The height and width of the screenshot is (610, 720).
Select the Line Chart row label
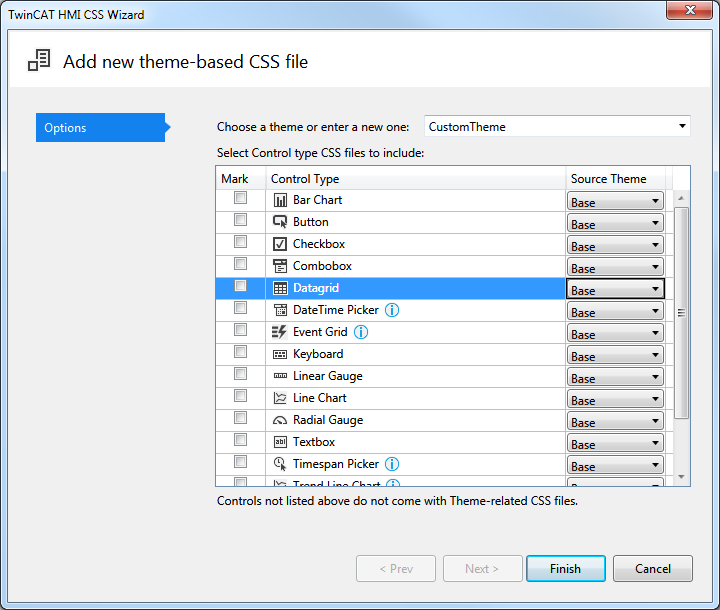click(x=320, y=398)
